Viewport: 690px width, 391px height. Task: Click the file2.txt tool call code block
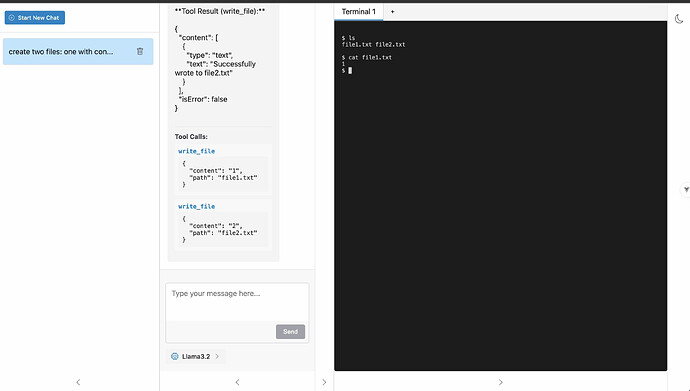click(x=223, y=229)
